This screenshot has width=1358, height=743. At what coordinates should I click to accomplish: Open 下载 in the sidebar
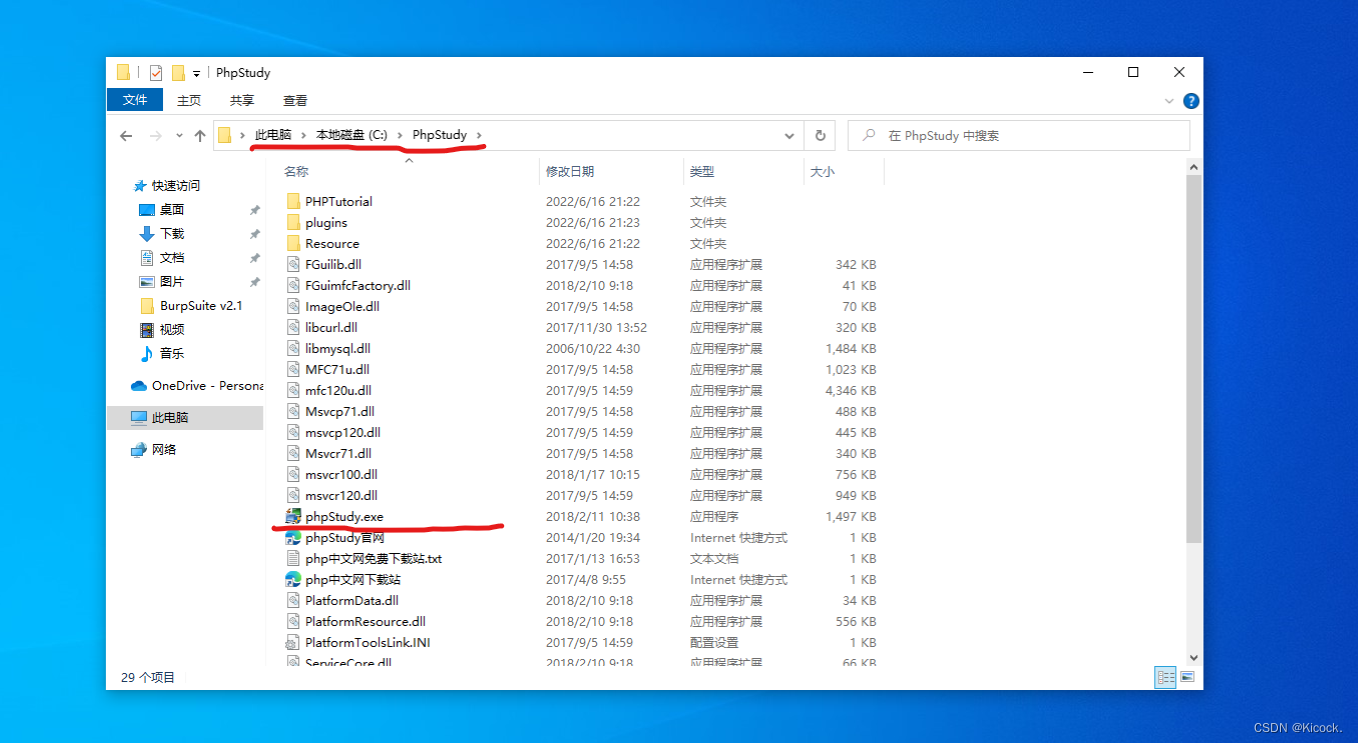172,234
